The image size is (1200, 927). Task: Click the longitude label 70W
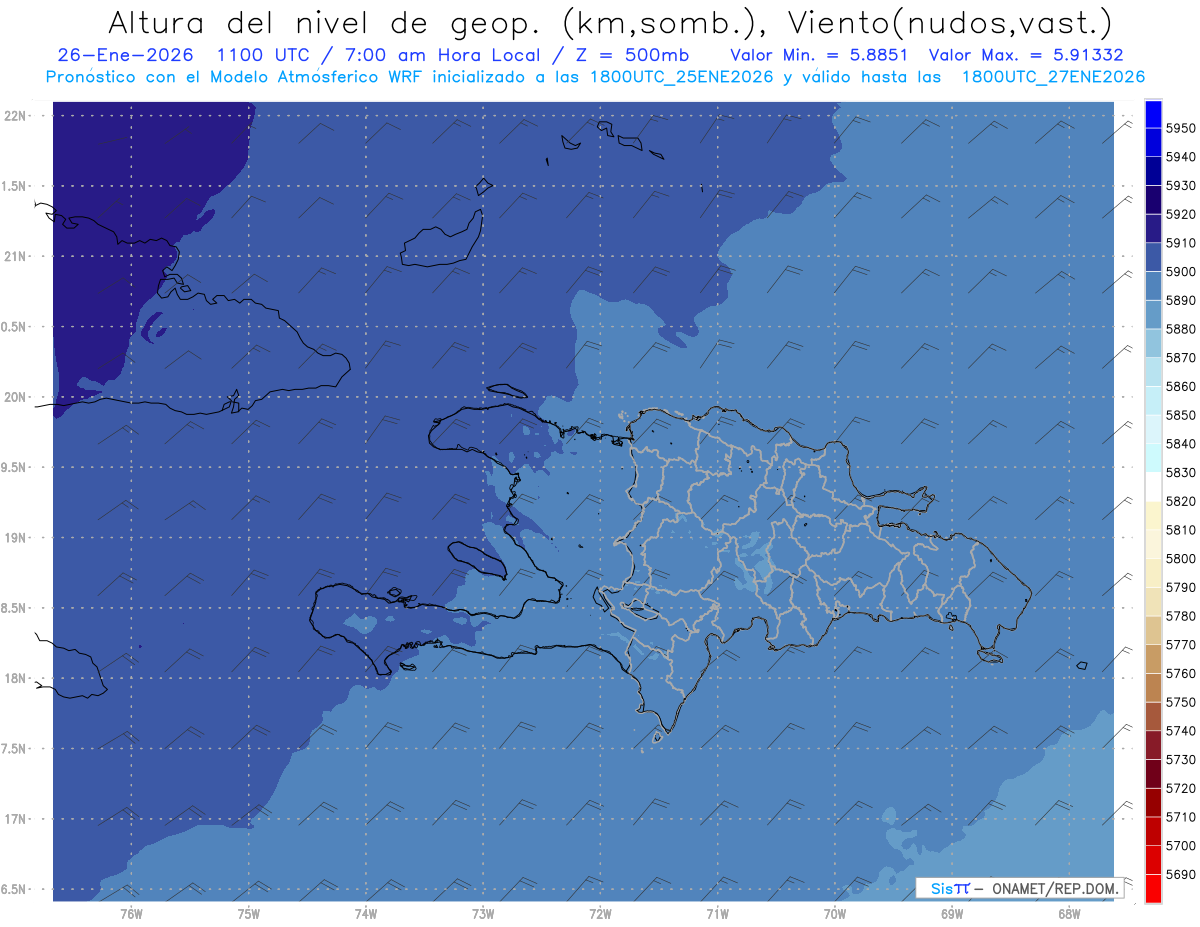pyautogui.click(x=835, y=914)
